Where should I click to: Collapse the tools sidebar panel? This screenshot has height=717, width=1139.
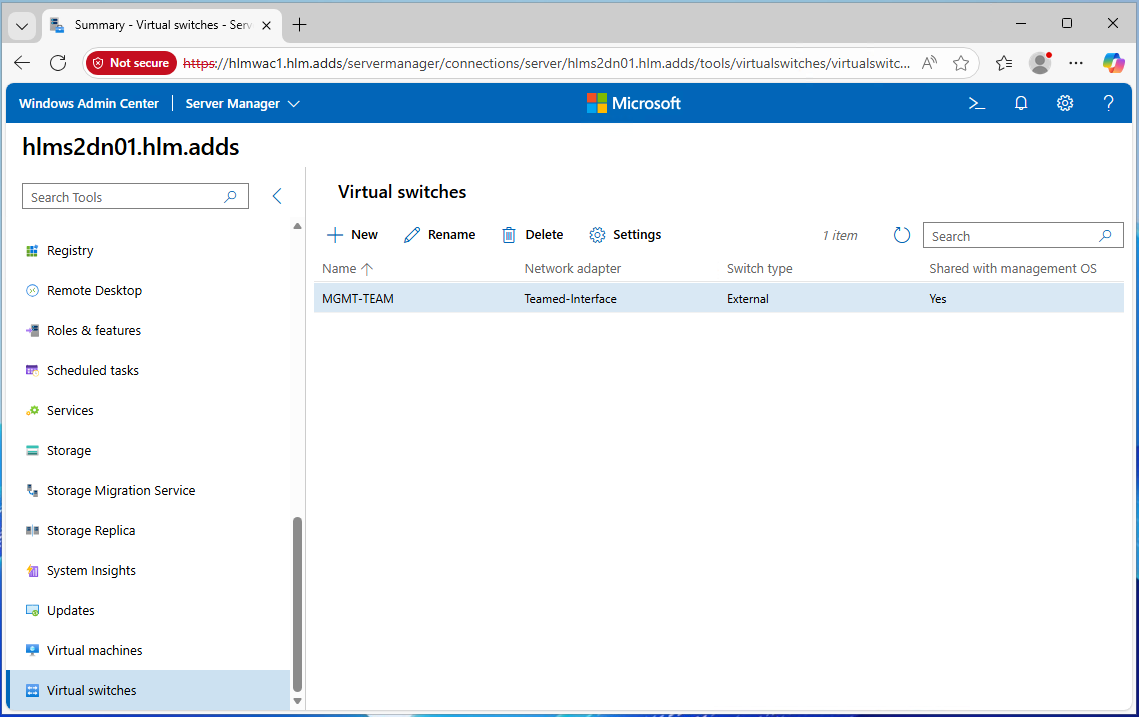pyautogui.click(x=277, y=197)
